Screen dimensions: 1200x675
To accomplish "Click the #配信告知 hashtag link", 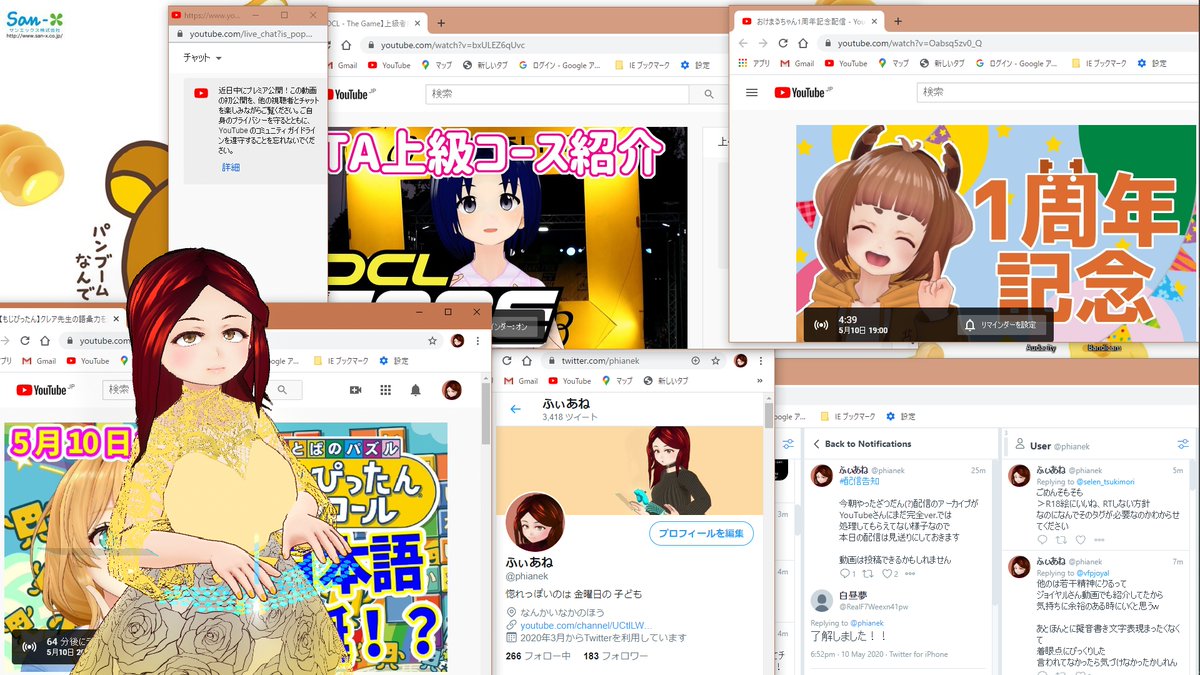I will (x=860, y=480).
